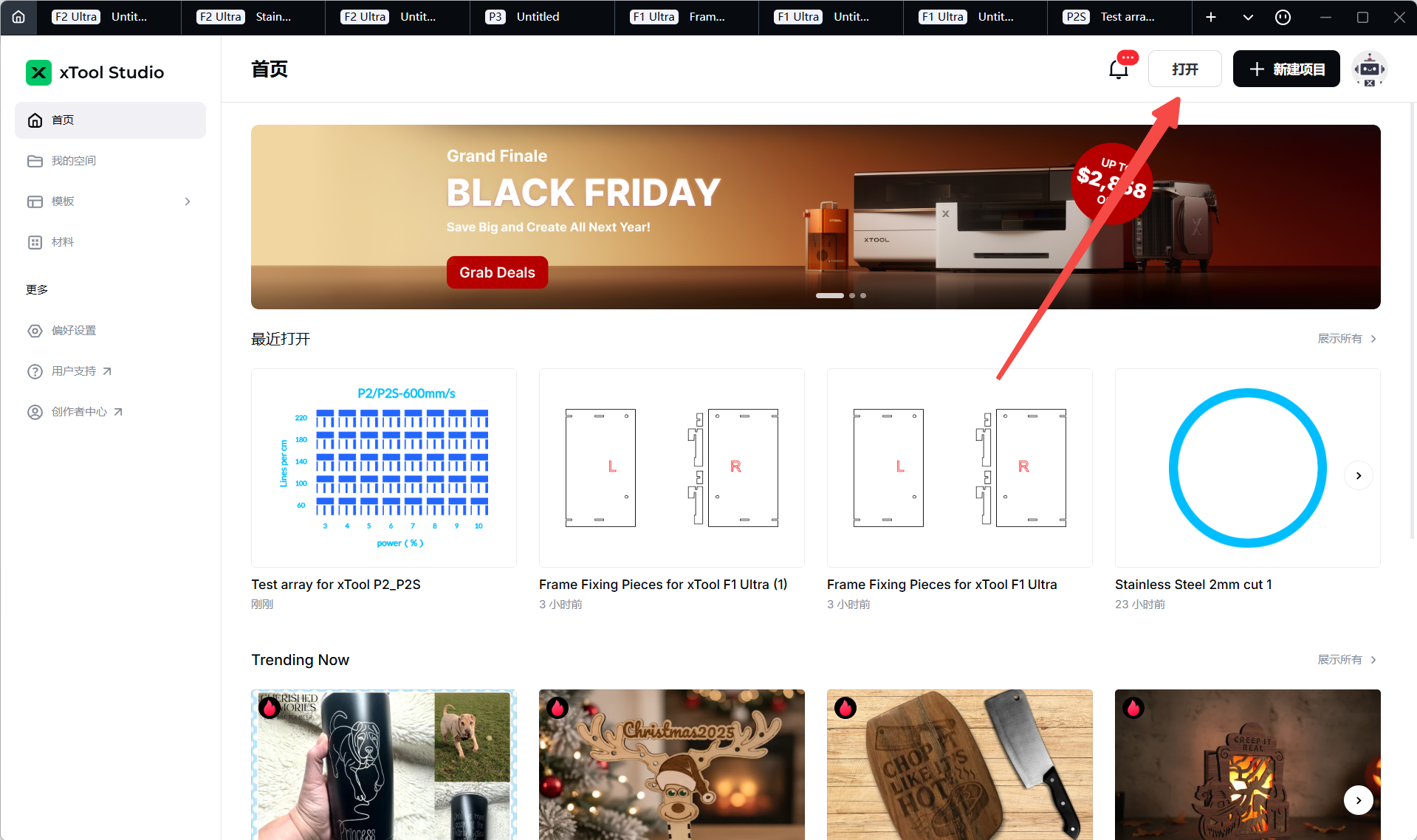Add a new tab with the plus icon

point(1211,17)
